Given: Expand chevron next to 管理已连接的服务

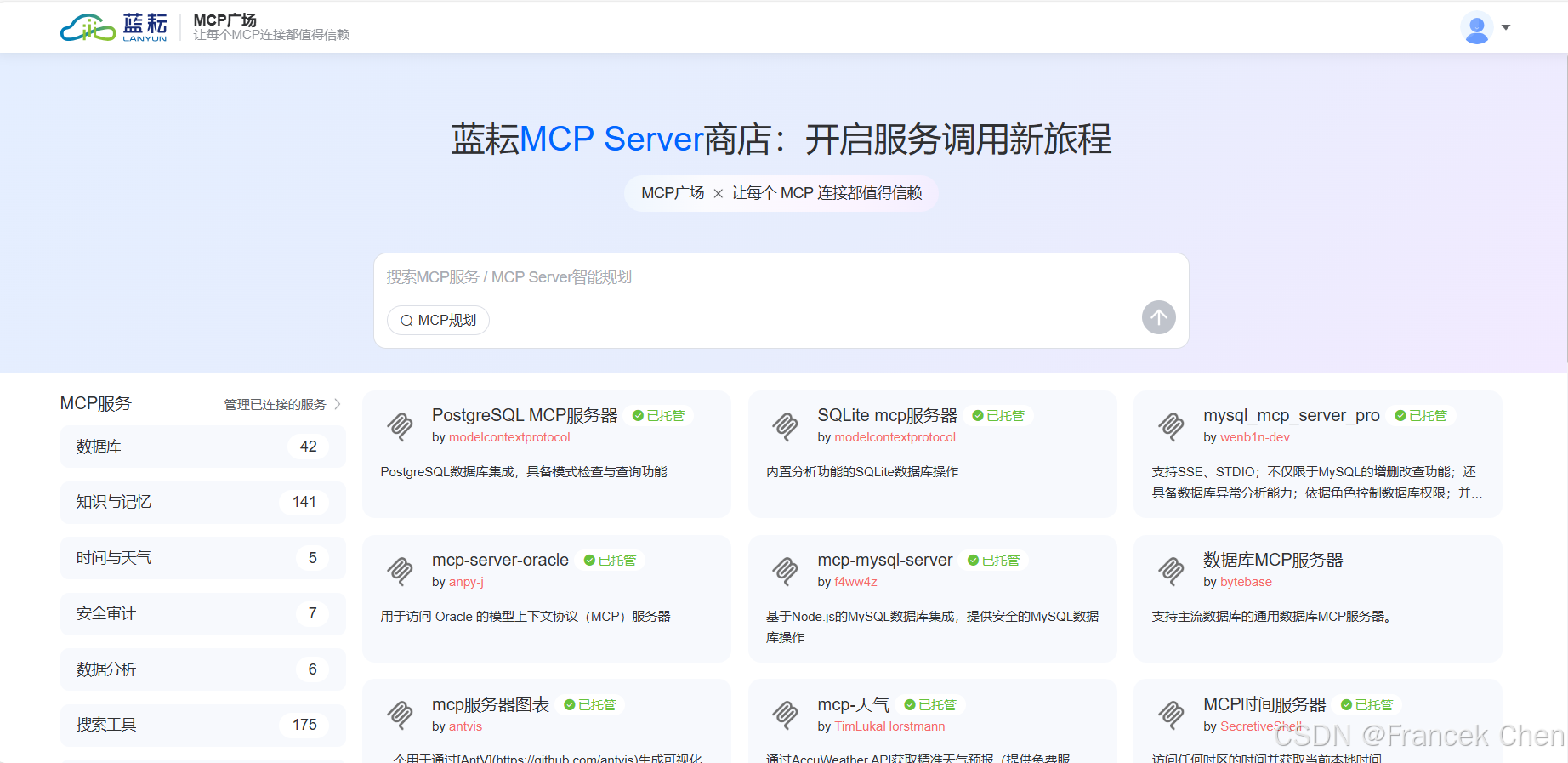Looking at the screenshot, I should click(x=338, y=404).
